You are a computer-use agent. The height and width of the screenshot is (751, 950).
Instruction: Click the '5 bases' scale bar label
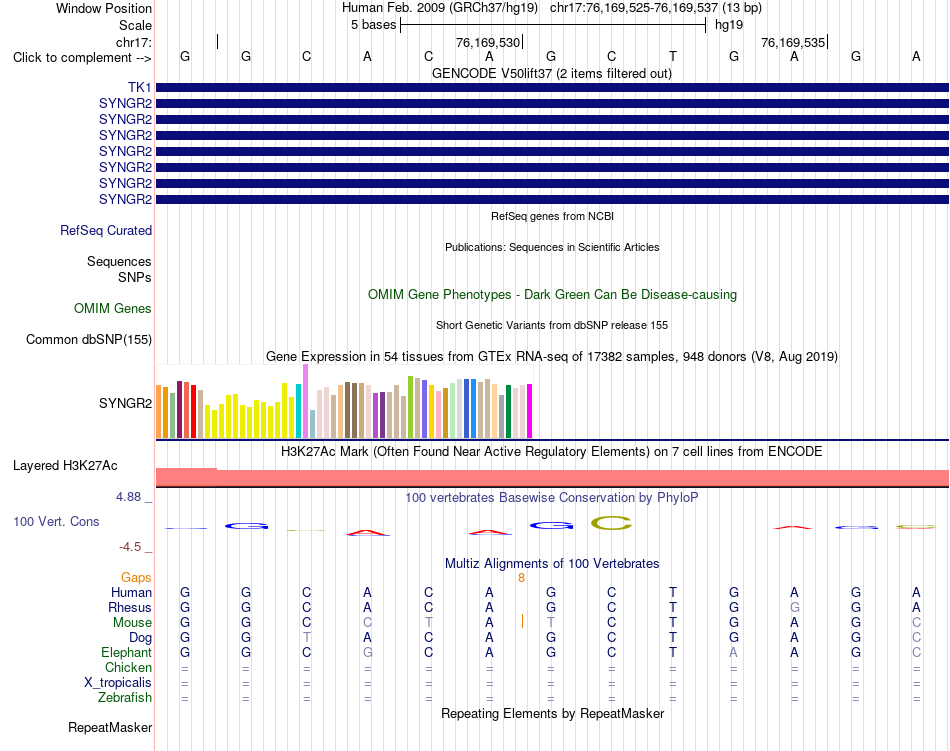[x=373, y=25]
